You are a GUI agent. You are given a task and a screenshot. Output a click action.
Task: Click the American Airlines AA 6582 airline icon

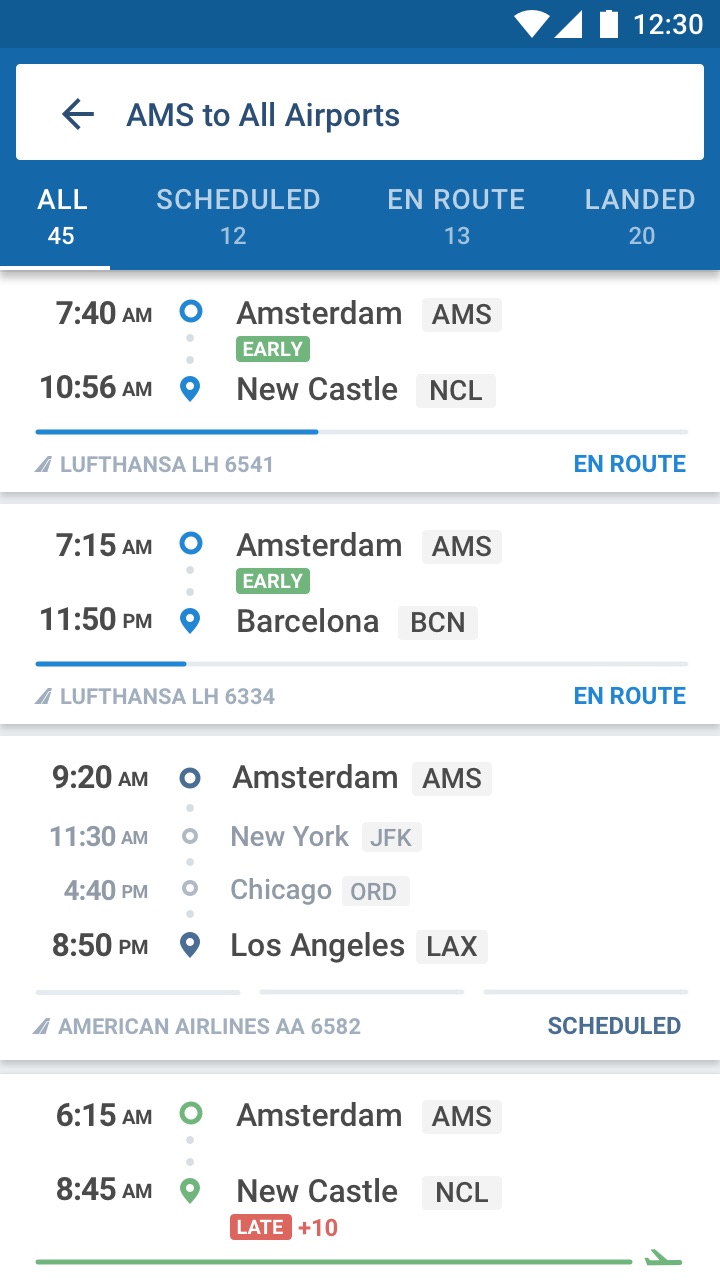(x=42, y=1026)
